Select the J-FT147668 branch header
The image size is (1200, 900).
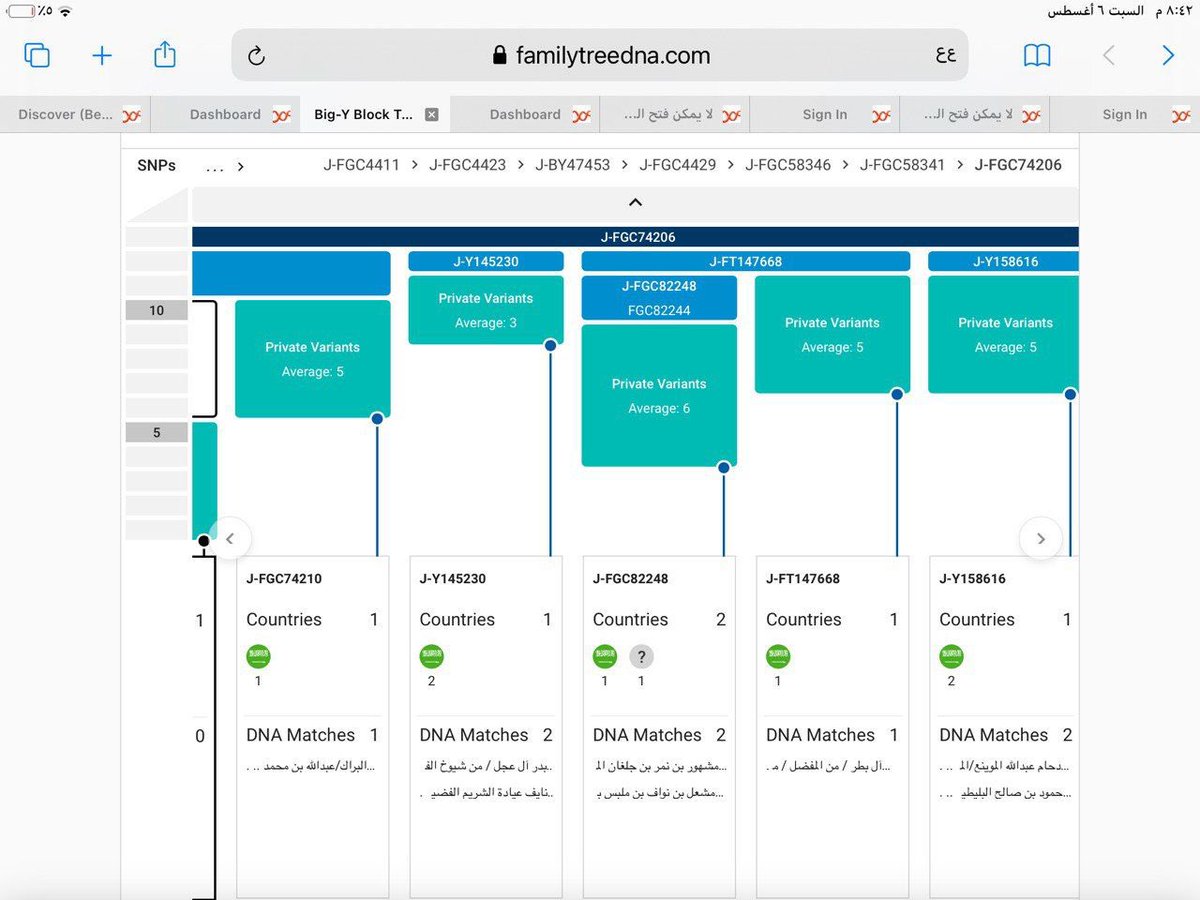[x=746, y=261]
